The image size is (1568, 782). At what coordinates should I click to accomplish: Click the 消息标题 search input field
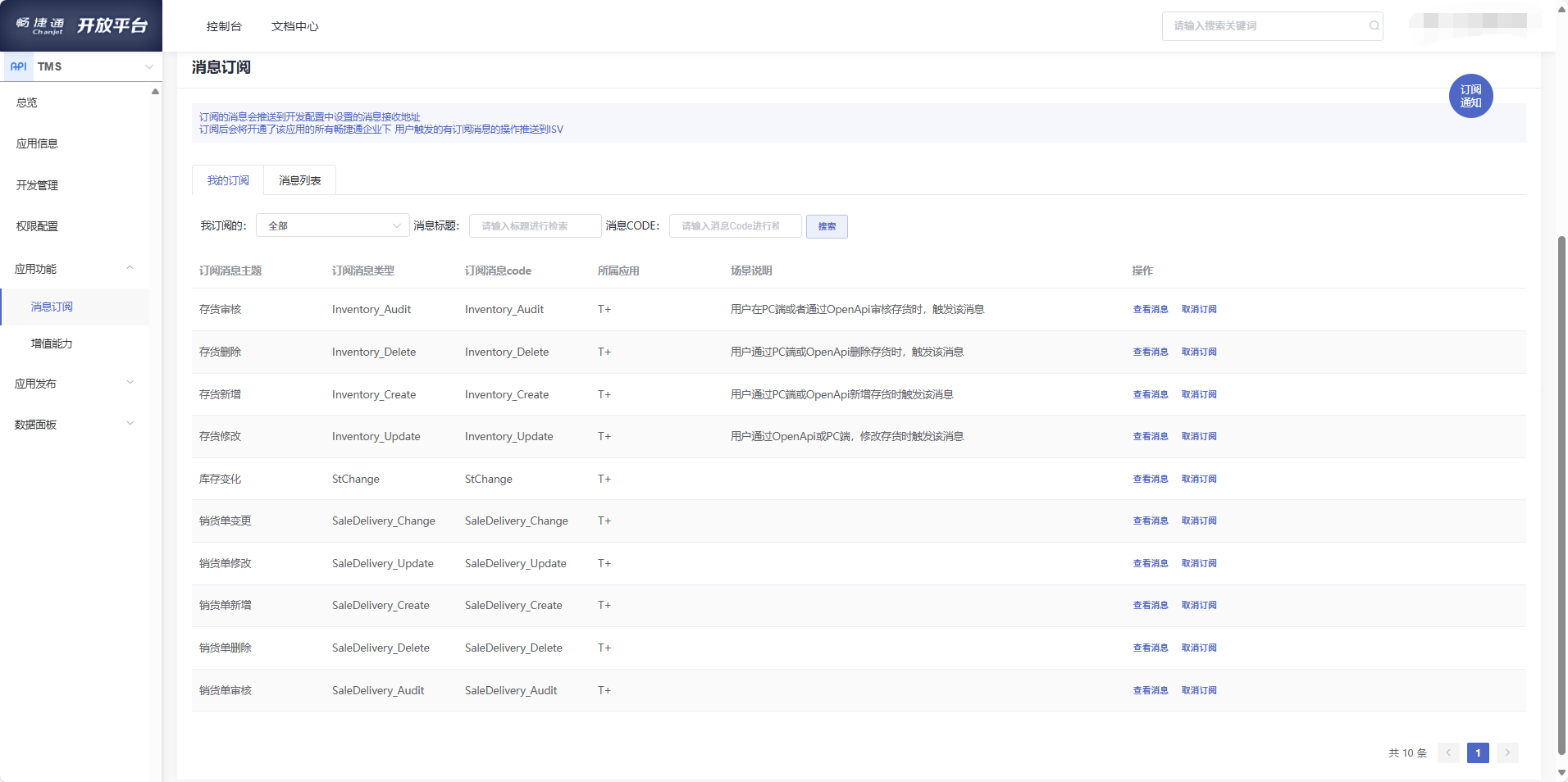[535, 226]
